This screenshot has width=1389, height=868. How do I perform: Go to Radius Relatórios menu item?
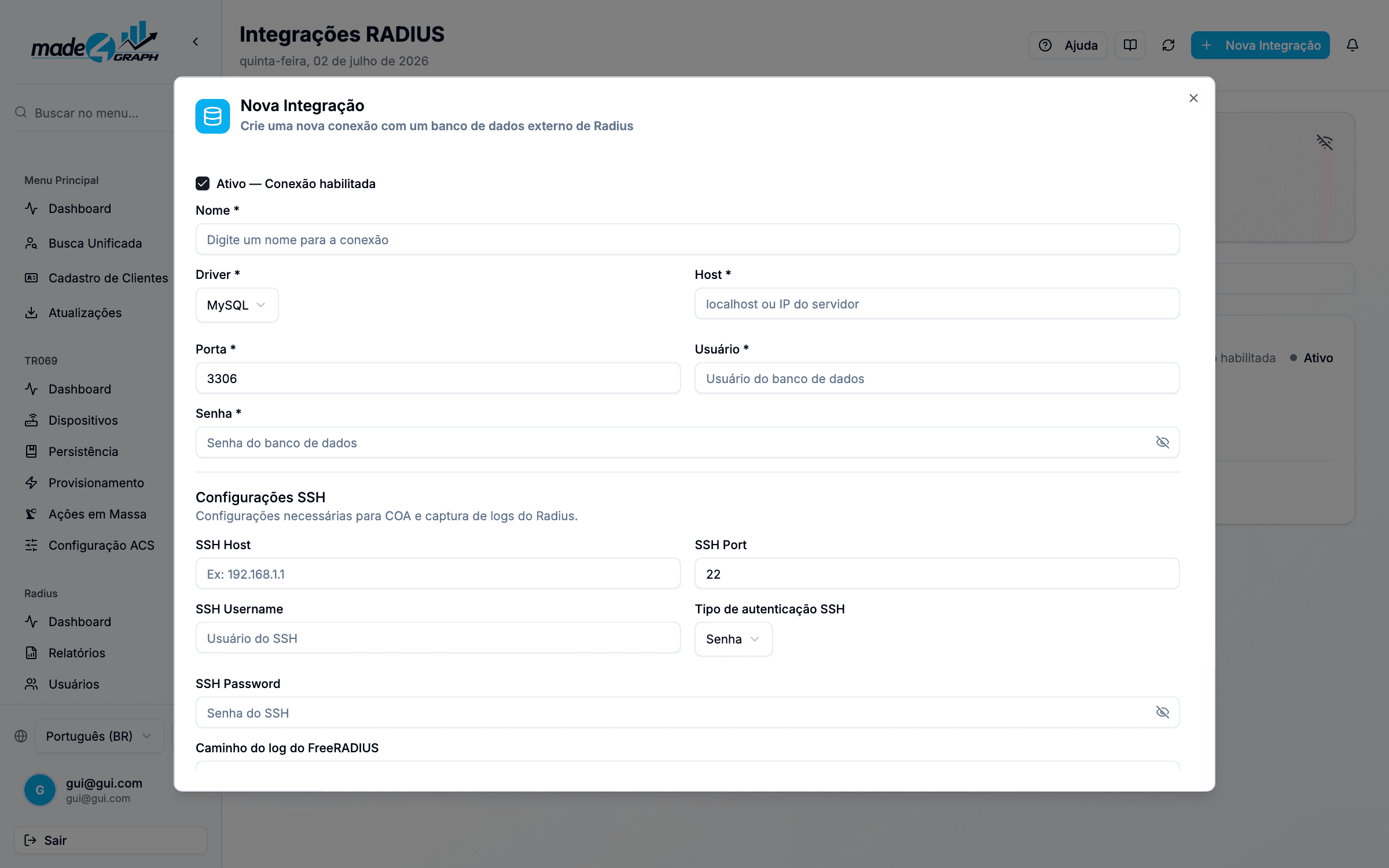pyautogui.click(x=77, y=653)
